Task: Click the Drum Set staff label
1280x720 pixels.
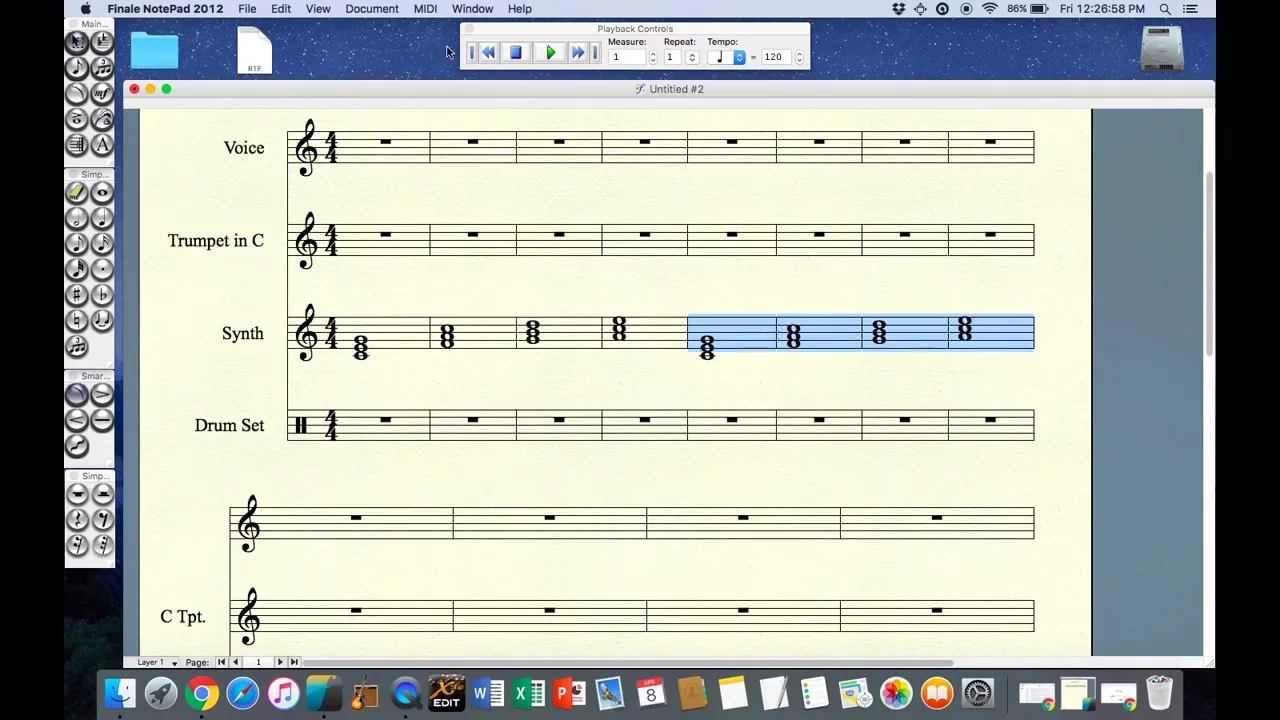Action: coord(230,426)
